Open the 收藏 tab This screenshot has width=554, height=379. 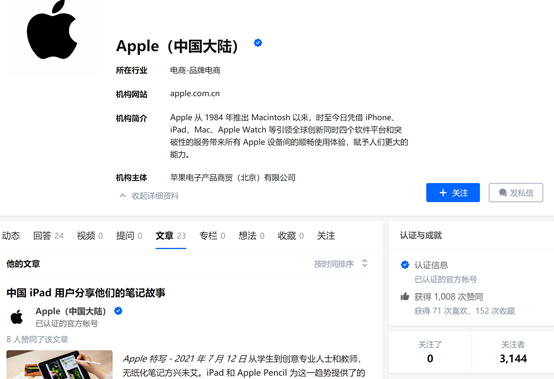tap(291, 236)
